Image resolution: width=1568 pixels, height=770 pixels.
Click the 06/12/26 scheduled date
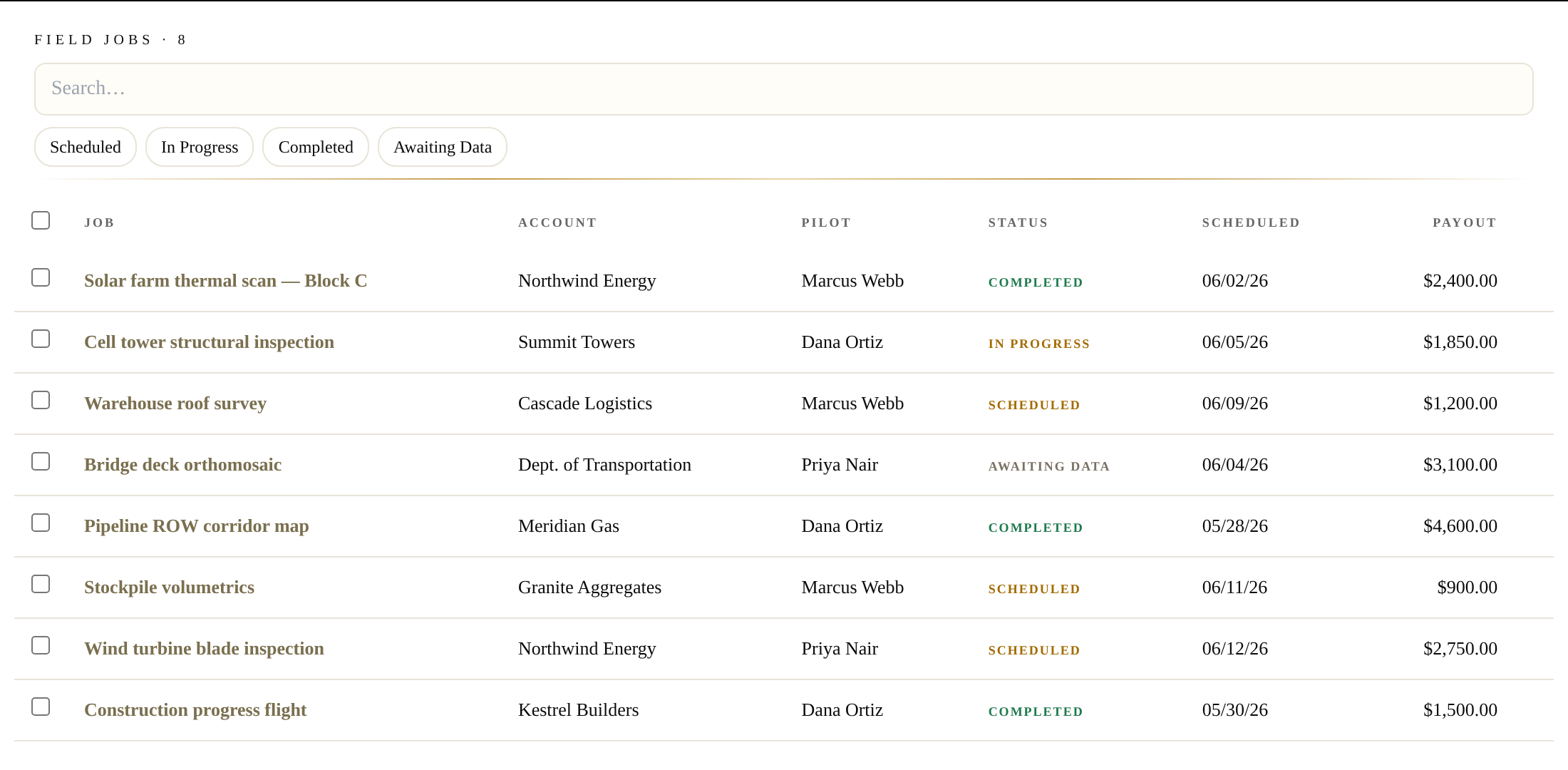click(1235, 649)
